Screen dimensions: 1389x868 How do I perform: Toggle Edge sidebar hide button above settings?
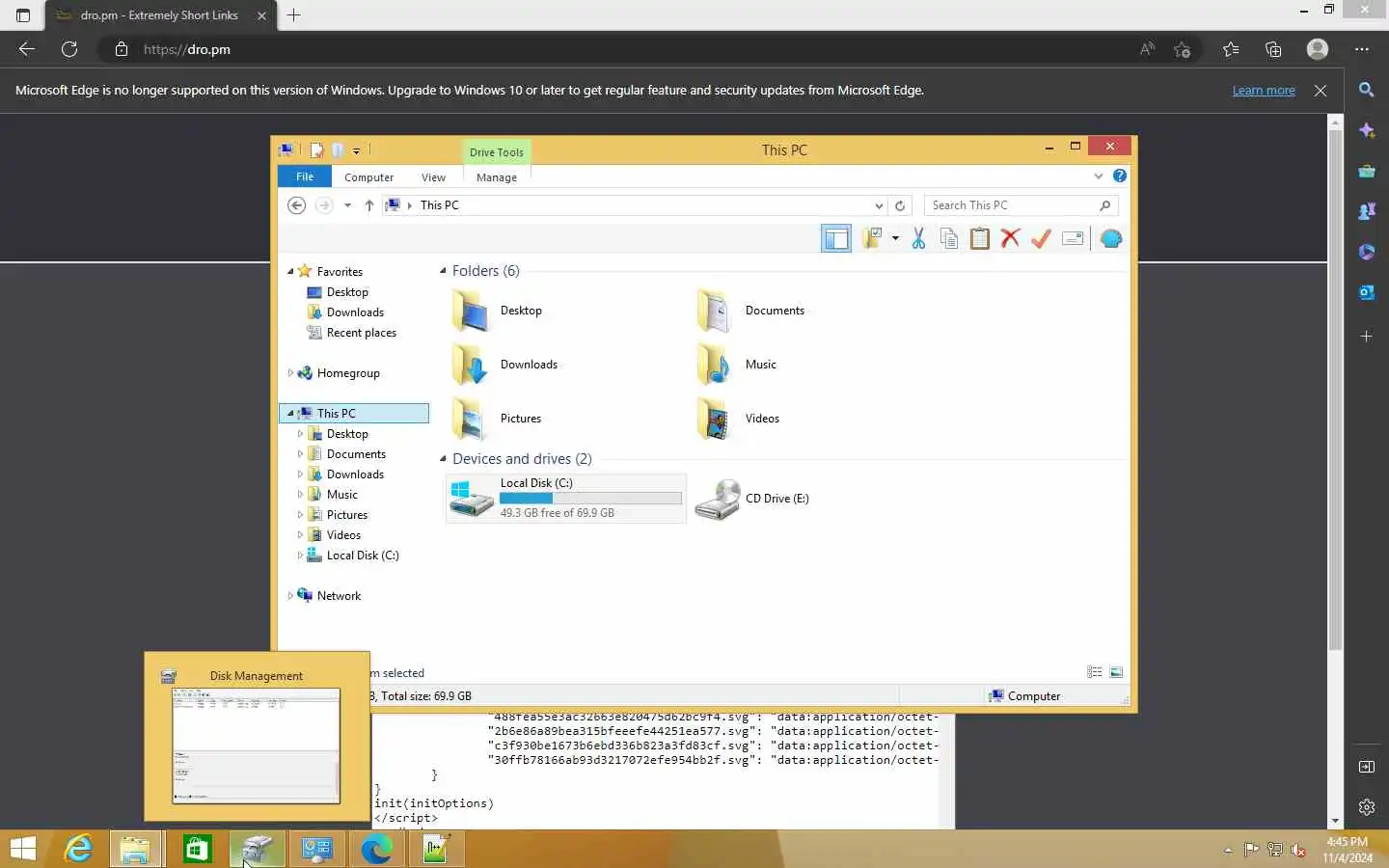pos(1367,767)
